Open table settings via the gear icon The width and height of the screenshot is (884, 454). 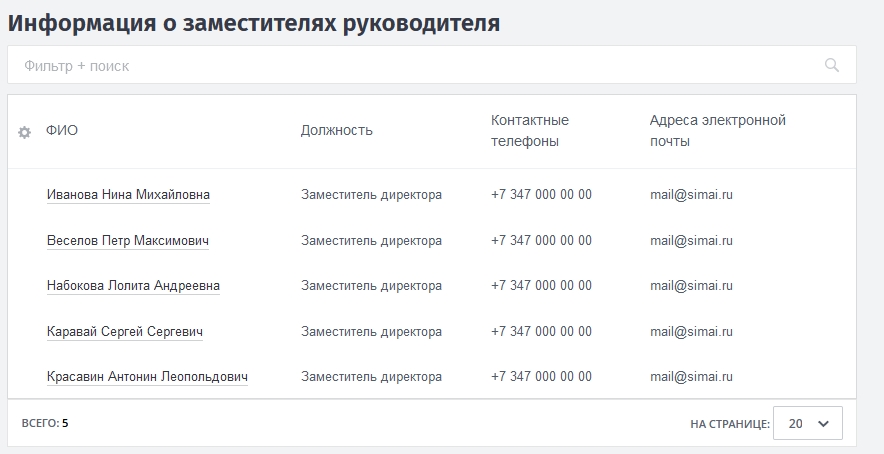tap(25, 132)
